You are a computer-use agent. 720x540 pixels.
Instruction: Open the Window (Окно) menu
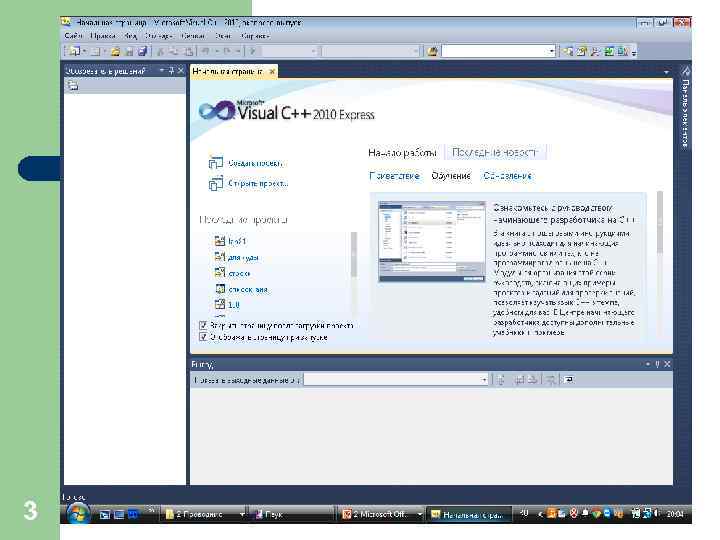coord(223,36)
